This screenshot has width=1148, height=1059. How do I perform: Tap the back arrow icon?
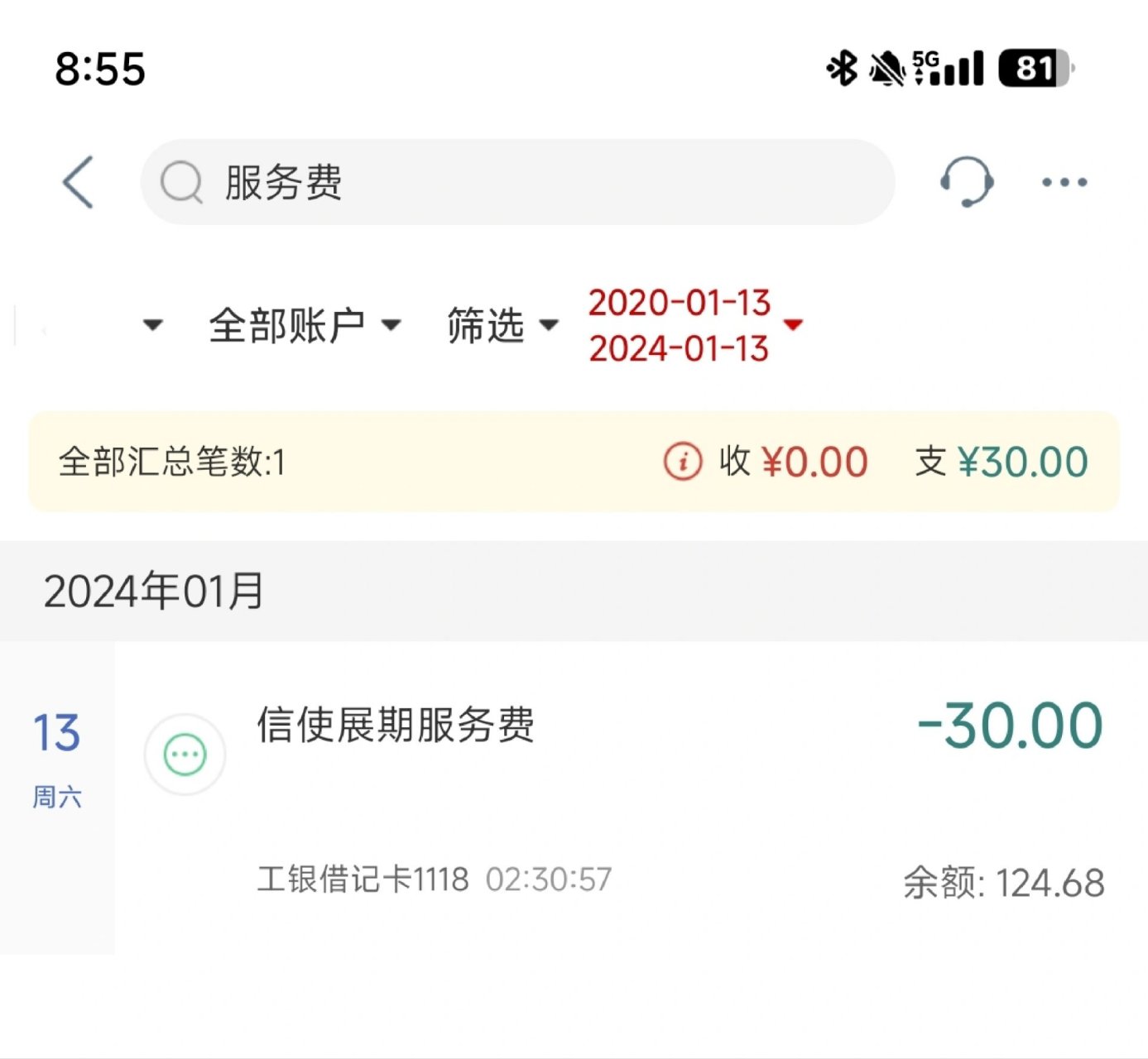pyautogui.click(x=77, y=181)
